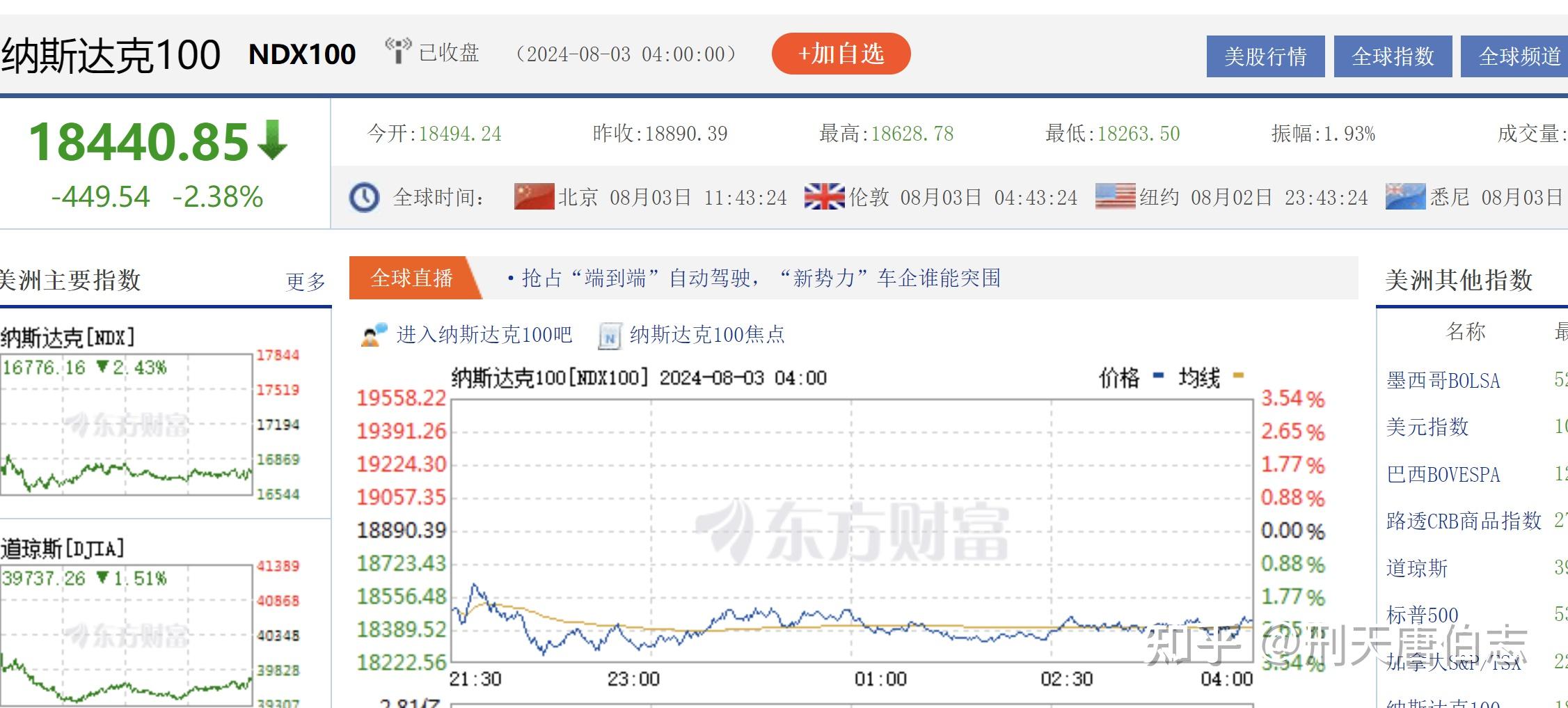
Task: Click the 21:30 time axis label
Action: [x=475, y=679]
